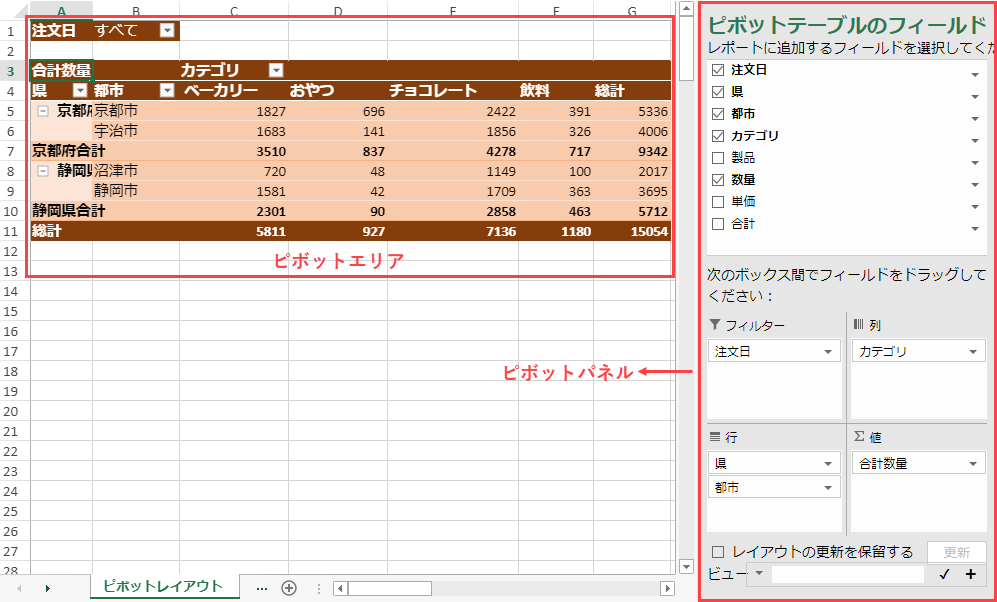Select the ピボットレイアウト sheet tab
This screenshot has width=997, height=602.
pyautogui.click(x=164, y=586)
